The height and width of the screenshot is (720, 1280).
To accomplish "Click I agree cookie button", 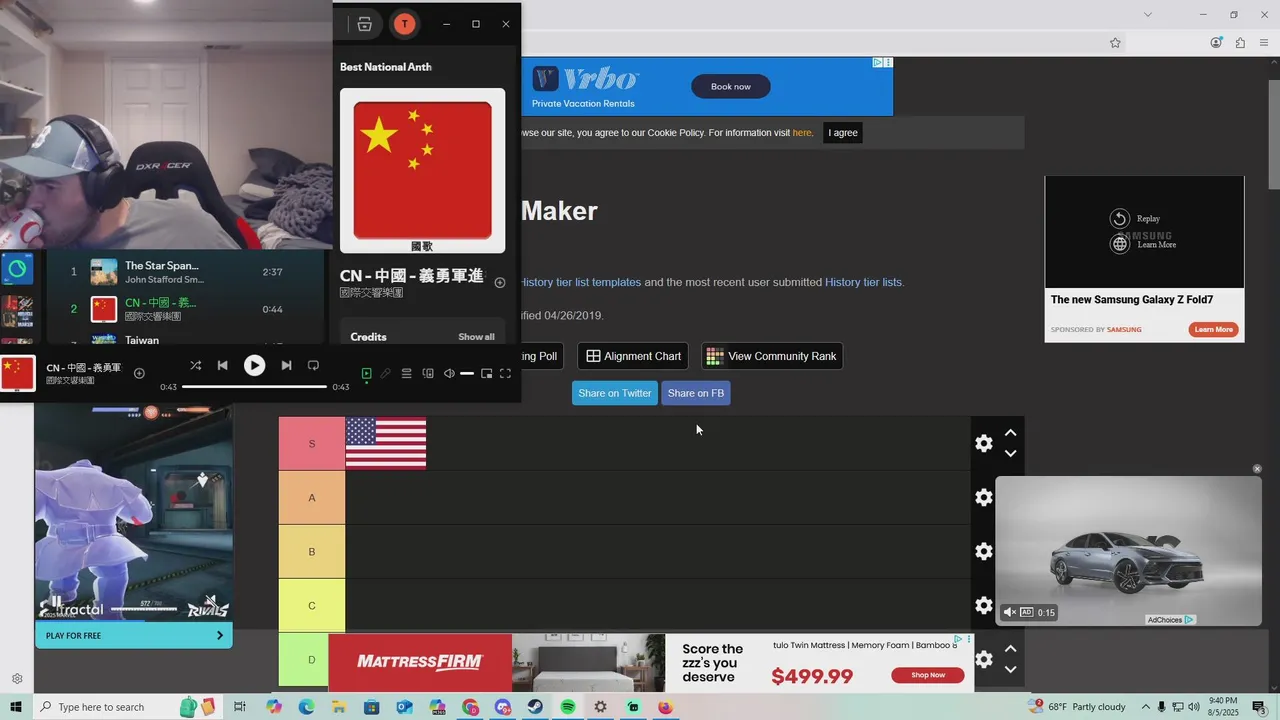I will pos(843,133).
